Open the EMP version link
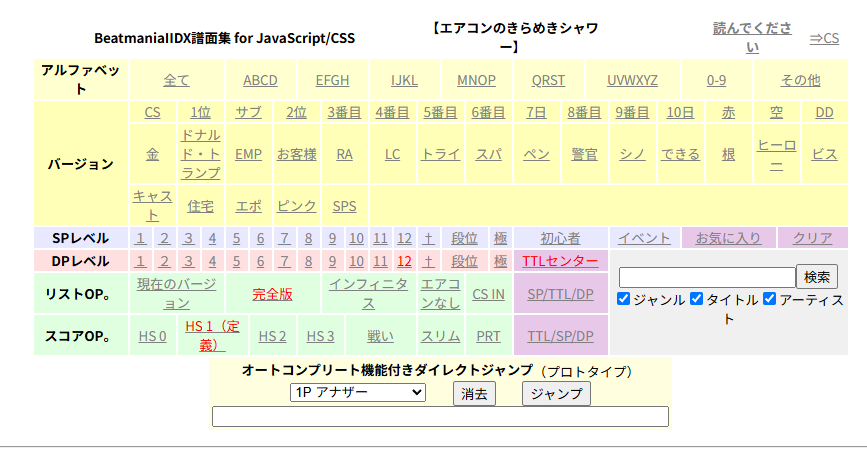Viewport: 867px width, 450px height. 248,154
